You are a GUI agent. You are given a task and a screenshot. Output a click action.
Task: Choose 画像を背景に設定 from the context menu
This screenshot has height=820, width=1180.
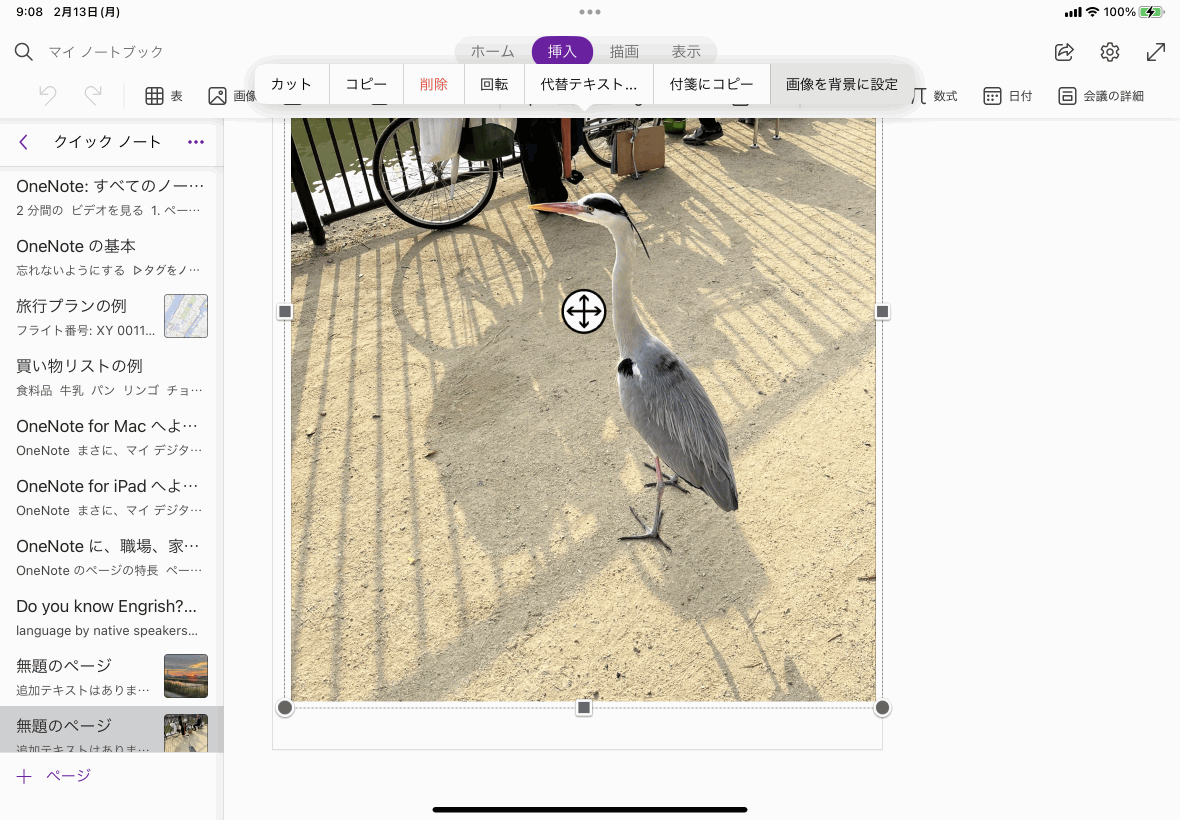point(842,84)
